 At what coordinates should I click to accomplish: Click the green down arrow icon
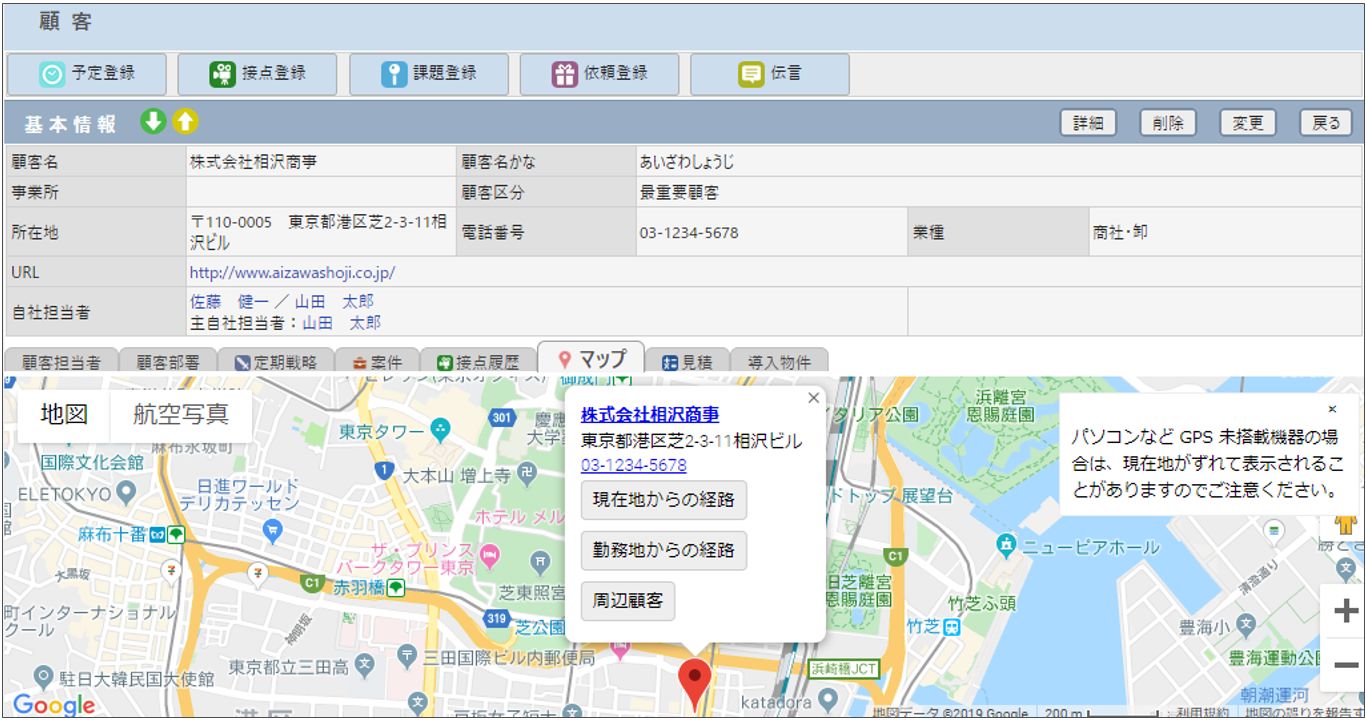[x=153, y=122]
